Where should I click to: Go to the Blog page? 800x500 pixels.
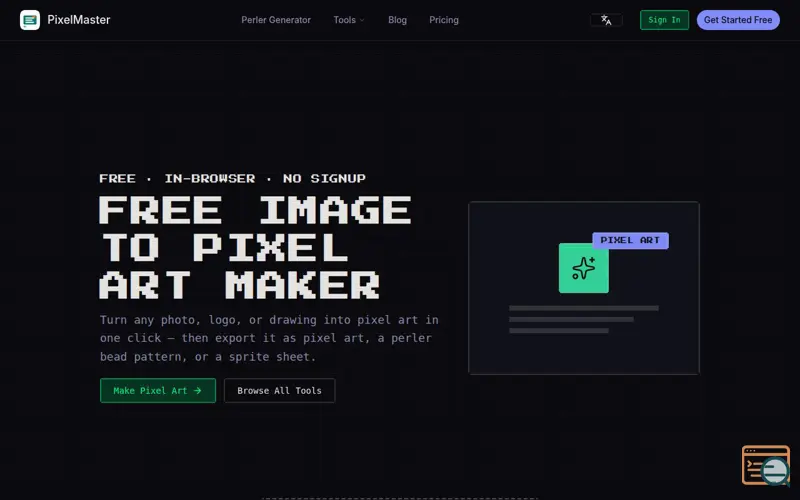pos(397,20)
